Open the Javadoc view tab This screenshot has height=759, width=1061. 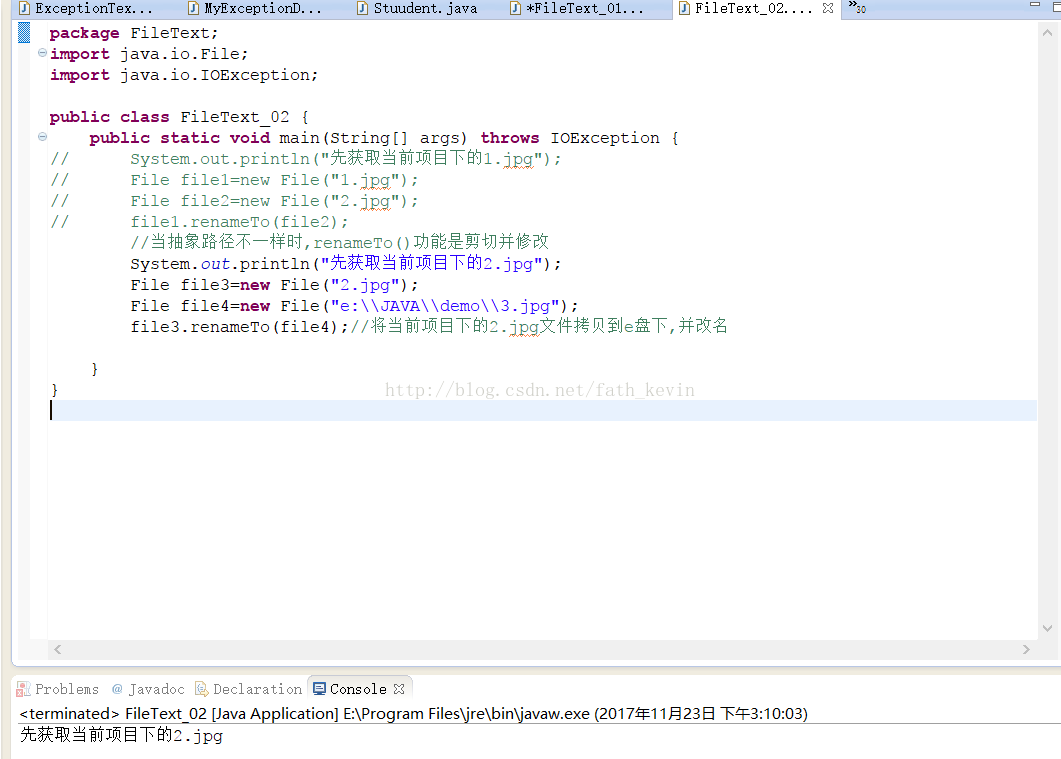[148, 689]
